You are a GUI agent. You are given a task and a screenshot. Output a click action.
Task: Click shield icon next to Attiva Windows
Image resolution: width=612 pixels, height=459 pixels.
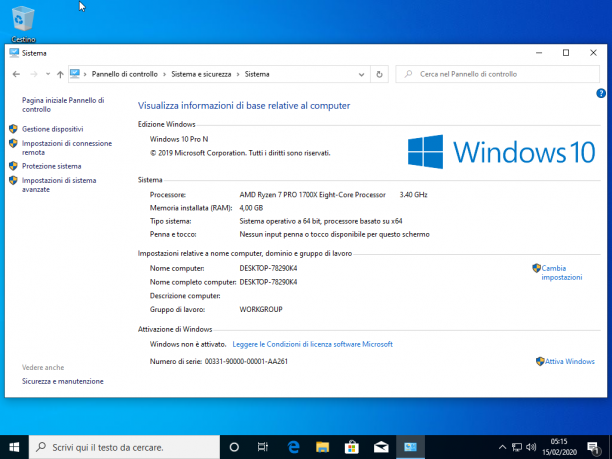coord(540,361)
